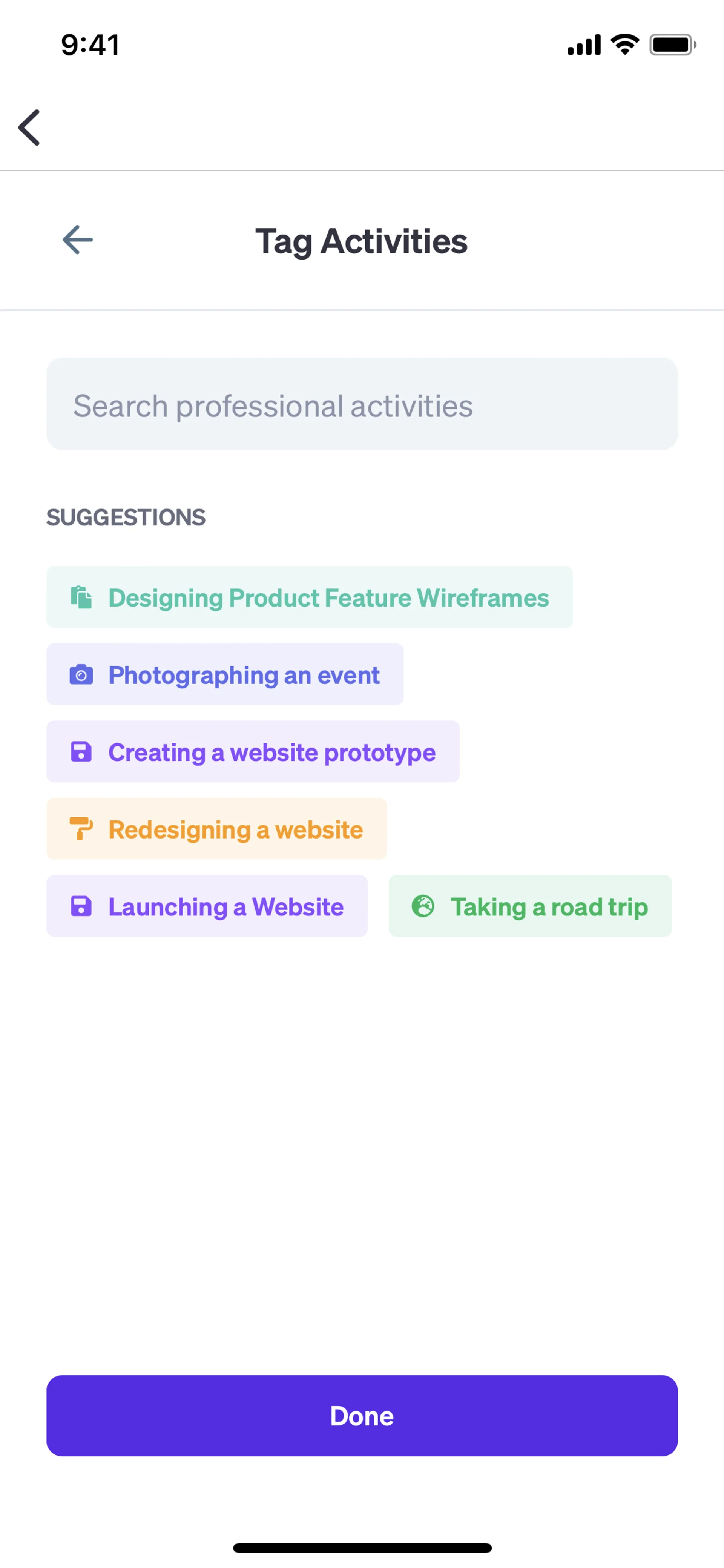Tap the back arrow beside Tag Activities

tap(78, 240)
